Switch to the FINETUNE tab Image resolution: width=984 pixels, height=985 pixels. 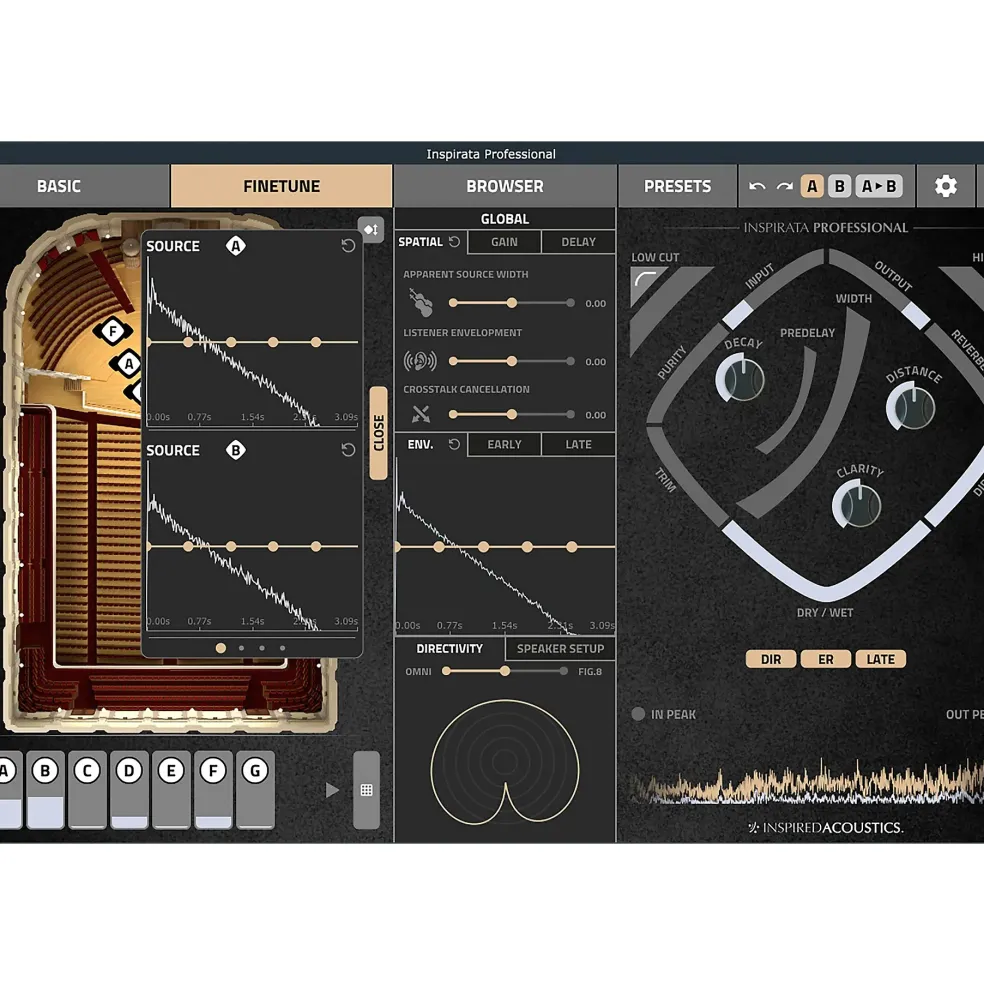click(282, 186)
